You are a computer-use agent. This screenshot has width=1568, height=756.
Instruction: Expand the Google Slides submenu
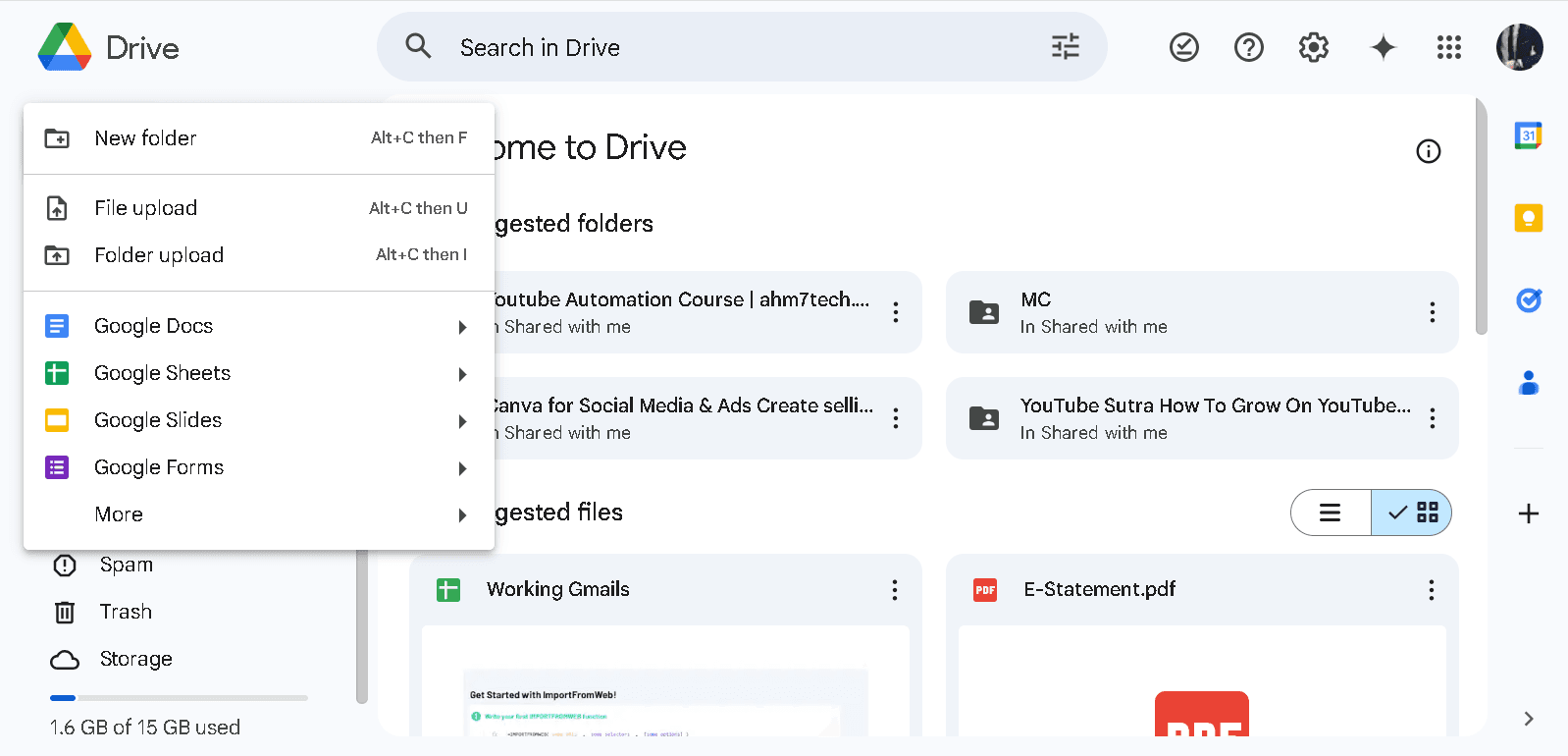pos(462,421)
